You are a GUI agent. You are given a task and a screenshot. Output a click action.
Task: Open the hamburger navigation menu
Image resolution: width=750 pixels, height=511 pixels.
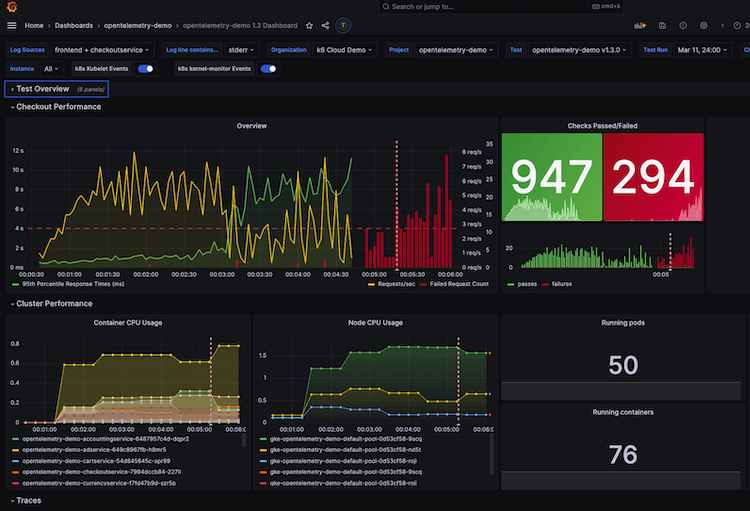(x=11, y=25)
